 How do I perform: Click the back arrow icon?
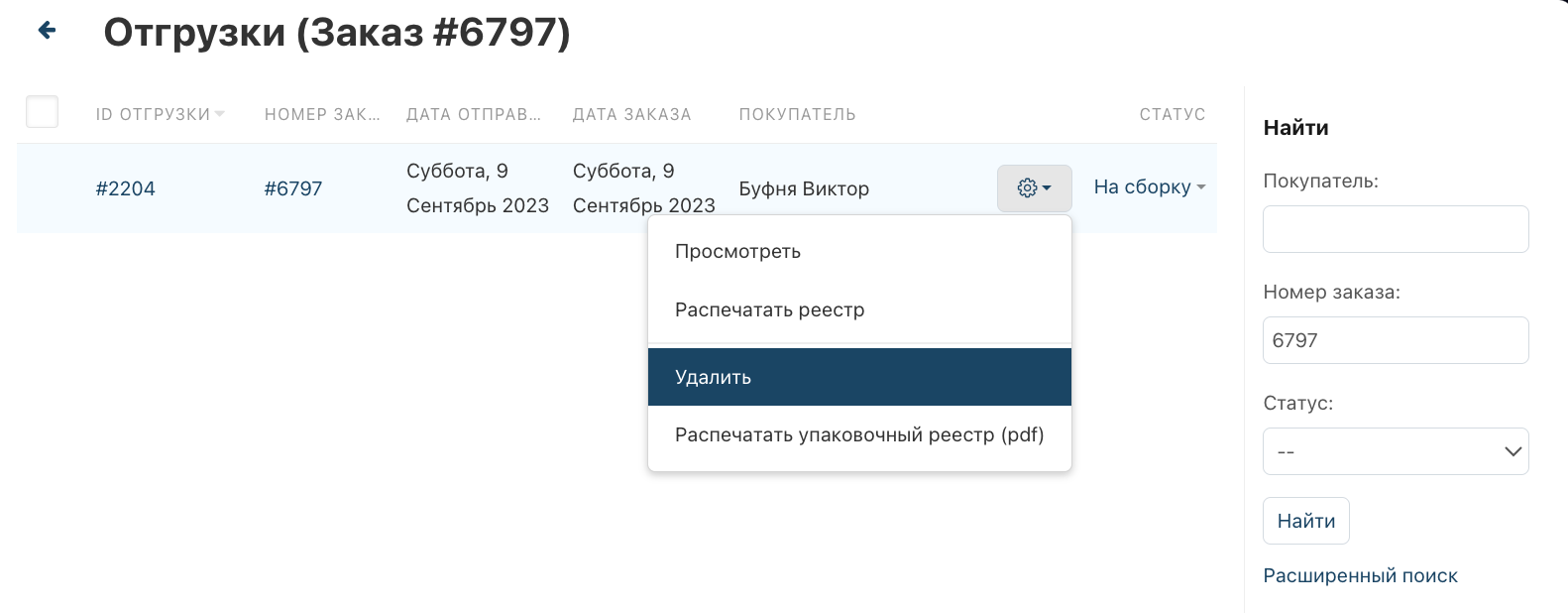pos(47,31)
